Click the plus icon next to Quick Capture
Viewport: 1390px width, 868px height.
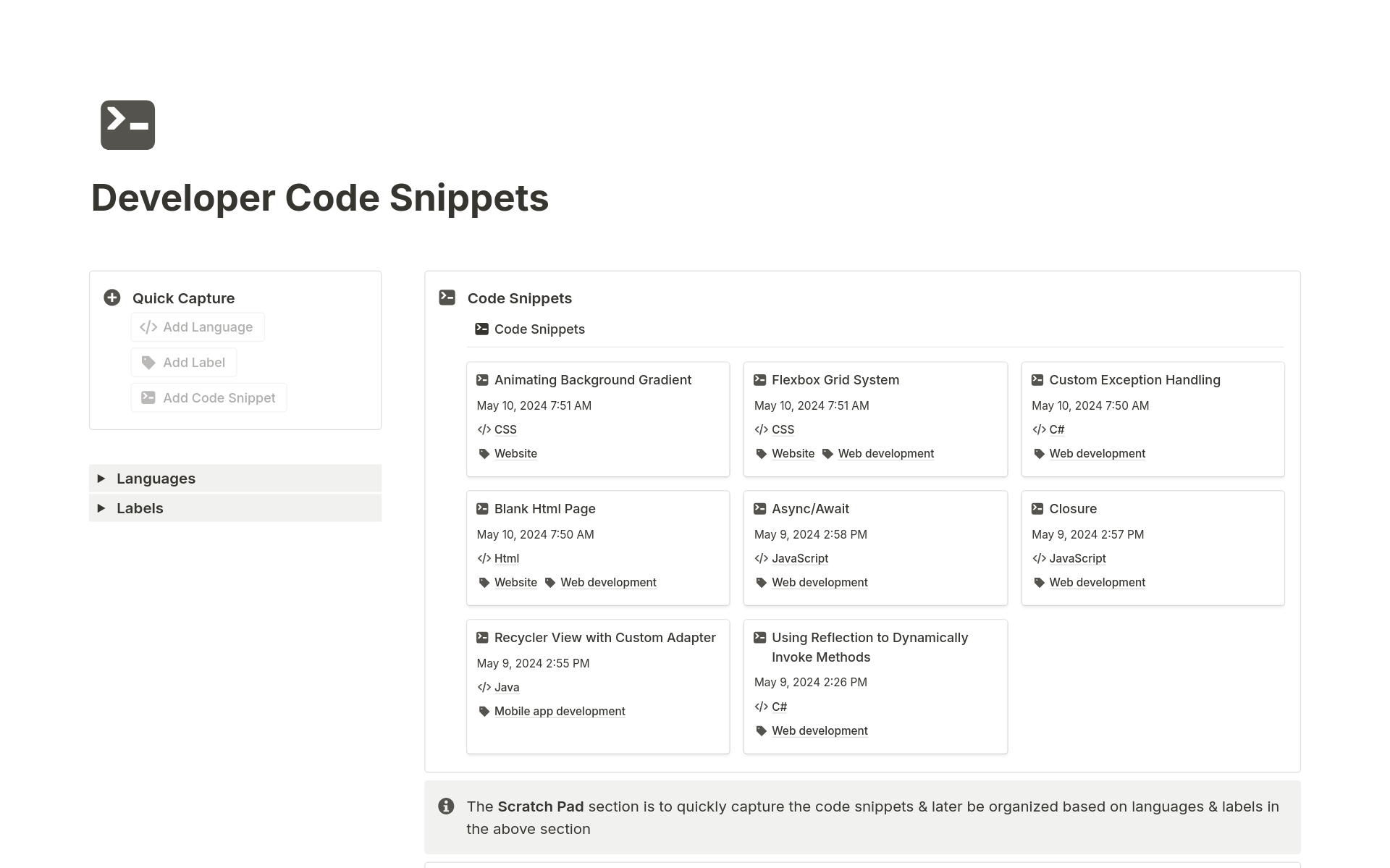(x=111, y=297)
